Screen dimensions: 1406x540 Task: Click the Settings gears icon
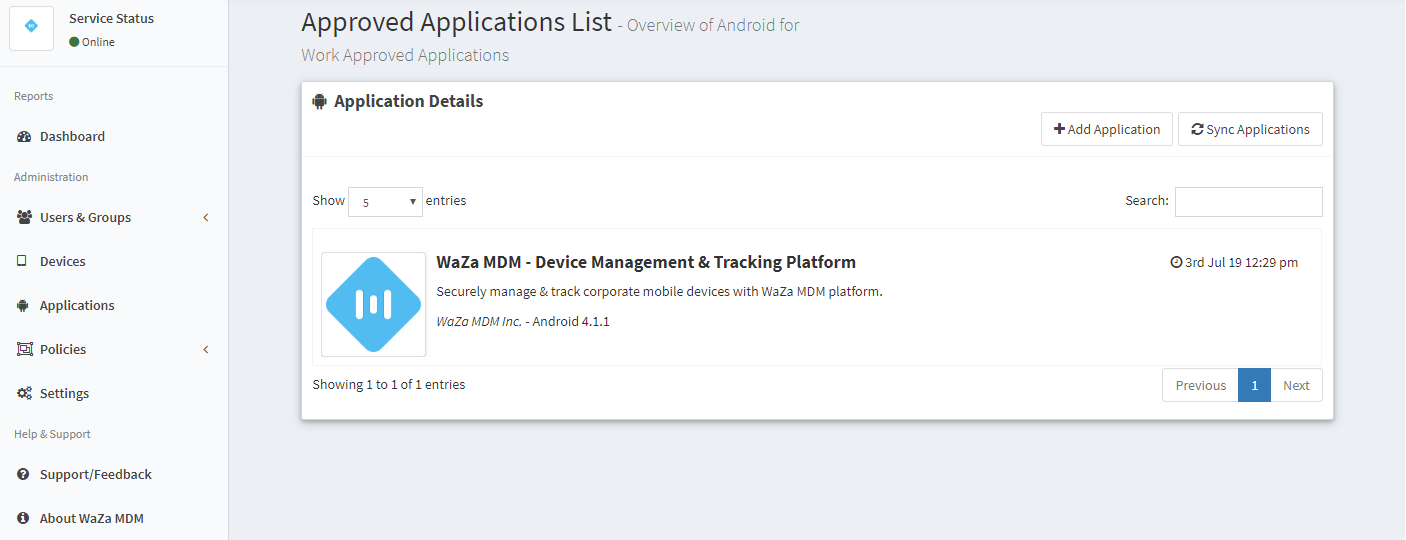25,393
